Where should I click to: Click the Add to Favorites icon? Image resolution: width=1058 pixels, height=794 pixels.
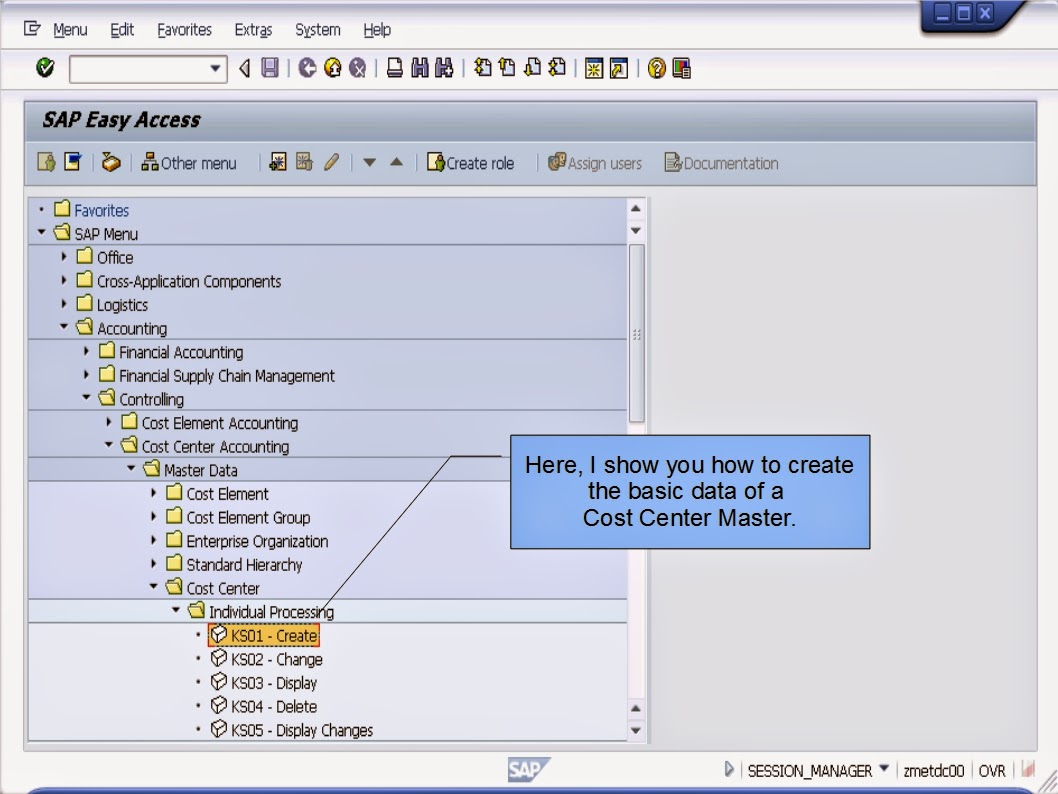point(278,163)
